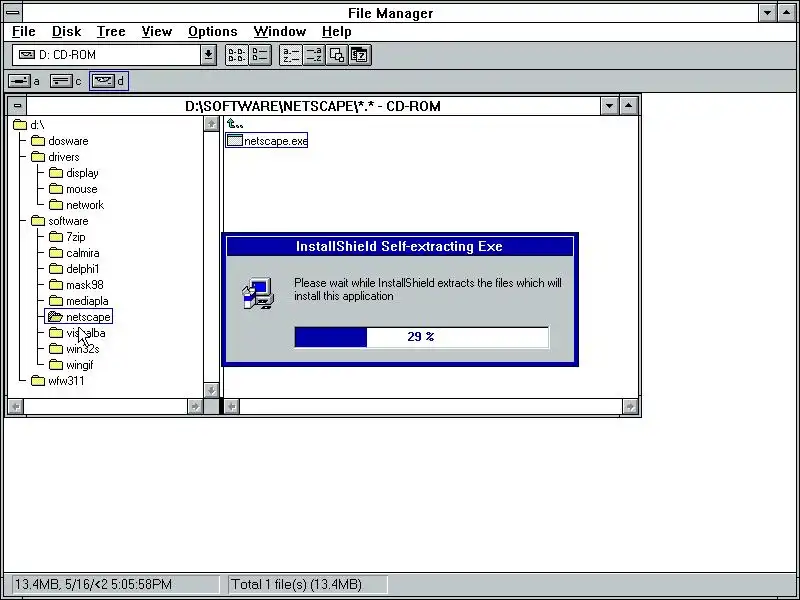
Task: Maximize the D:\SOFTWARE\NETSCAPE child window
Action: [629, 106]
